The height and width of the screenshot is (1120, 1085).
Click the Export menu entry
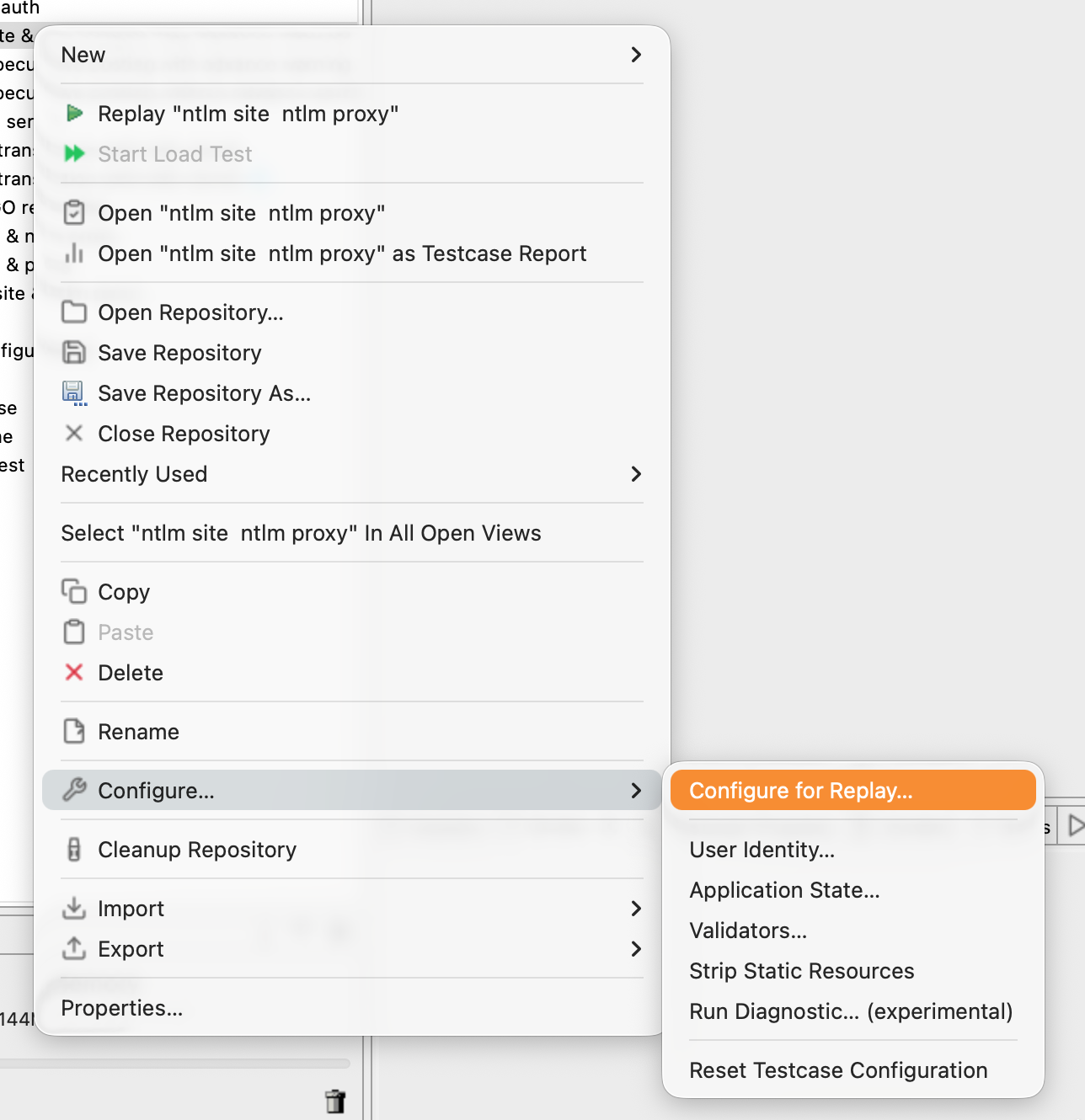click(x=351, y=949)
